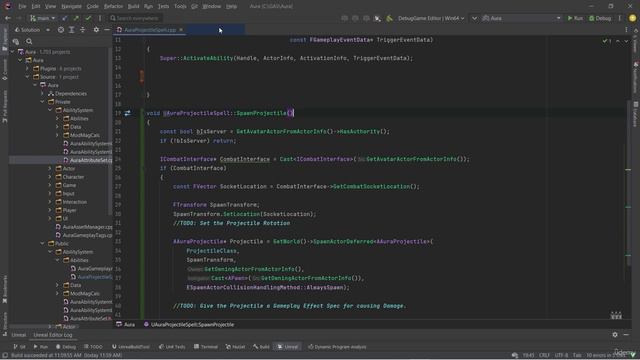Collapse the Public folder

pyautogui.click(x=42, y=244)
